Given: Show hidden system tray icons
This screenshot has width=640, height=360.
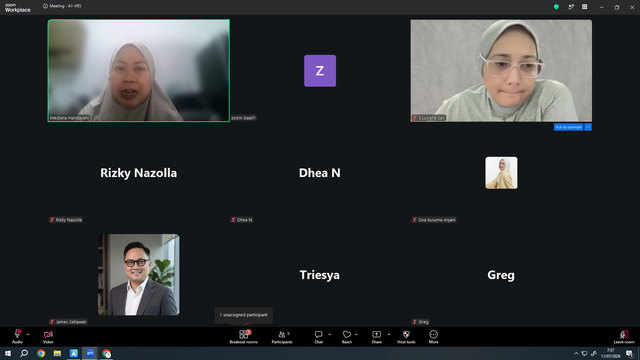Looking at the screenshot, I should click(576, 353).
